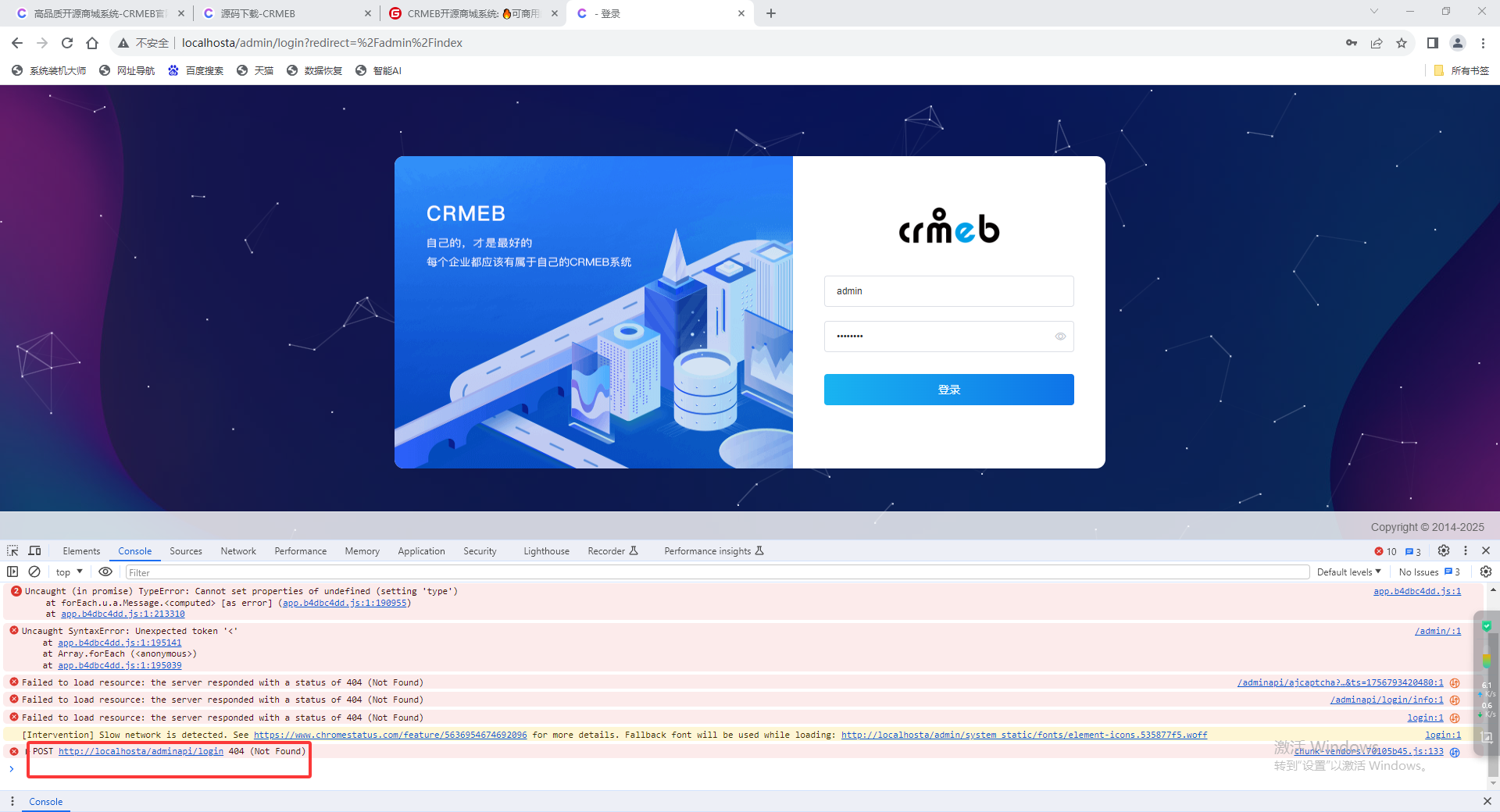The width and height of the screenshot is (1500, 812).
Task: Expand the top context dropdown
Action: [69, 572]
